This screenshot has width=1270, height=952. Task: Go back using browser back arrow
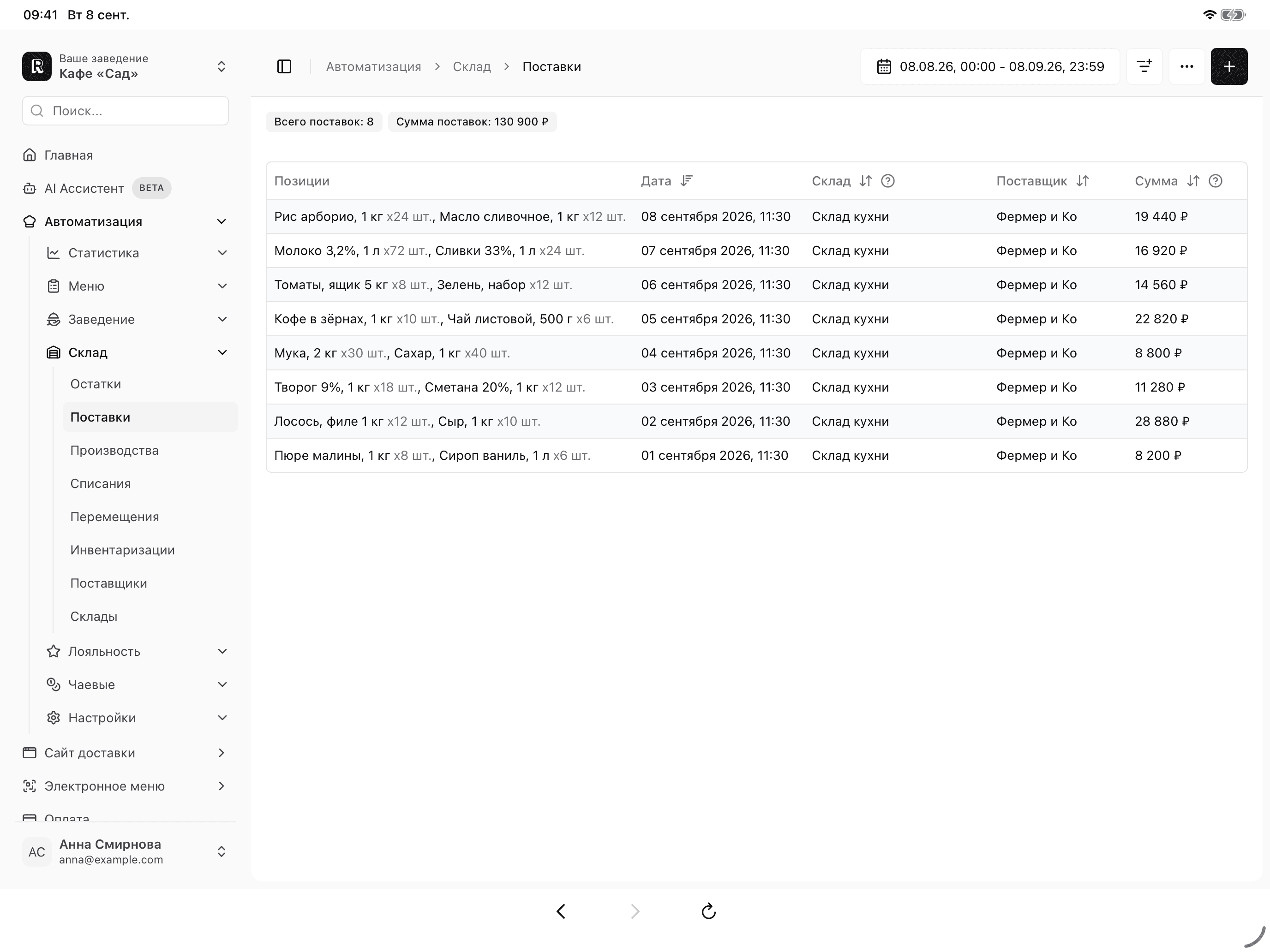click(561, 911)
